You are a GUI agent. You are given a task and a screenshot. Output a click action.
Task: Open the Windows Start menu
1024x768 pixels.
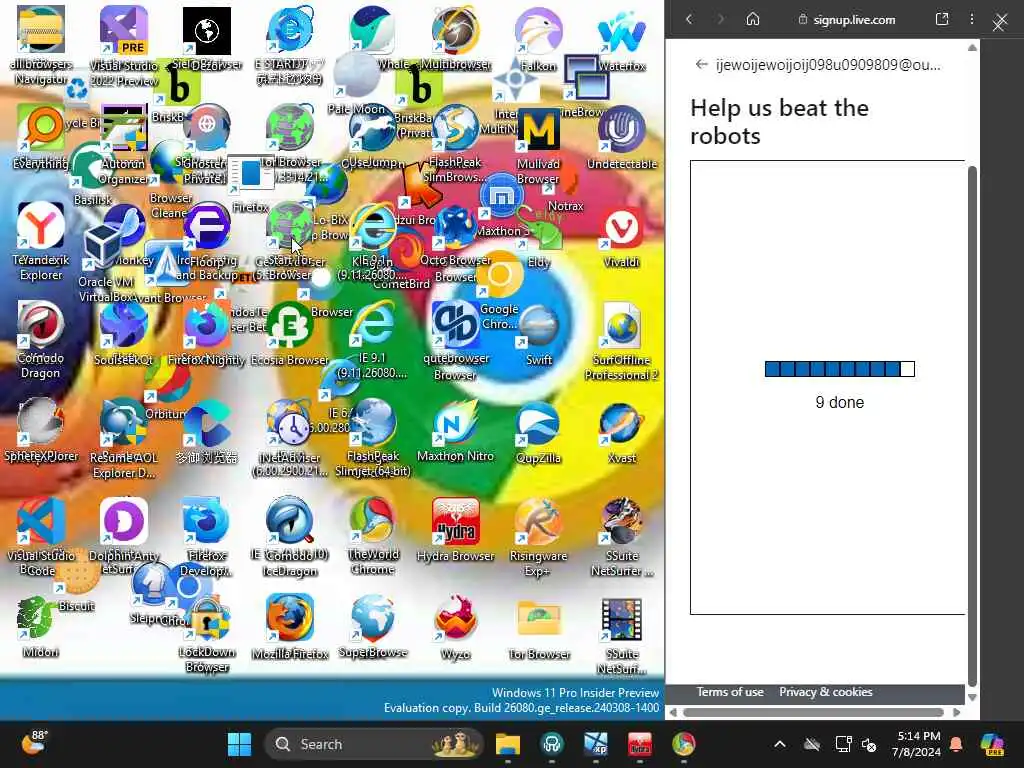pos(239,744)
